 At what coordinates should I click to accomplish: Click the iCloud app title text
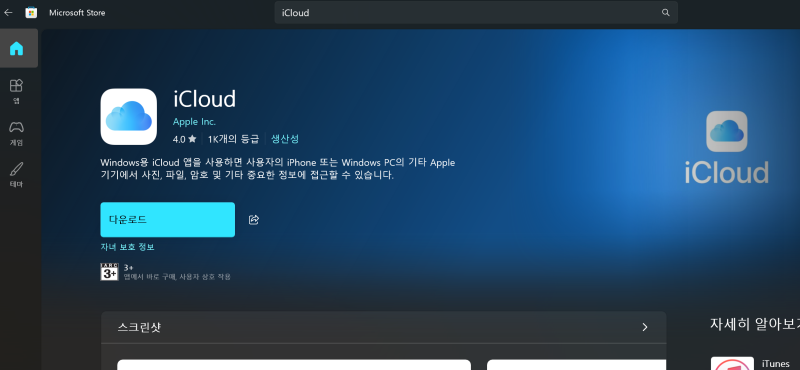point(205,98)
